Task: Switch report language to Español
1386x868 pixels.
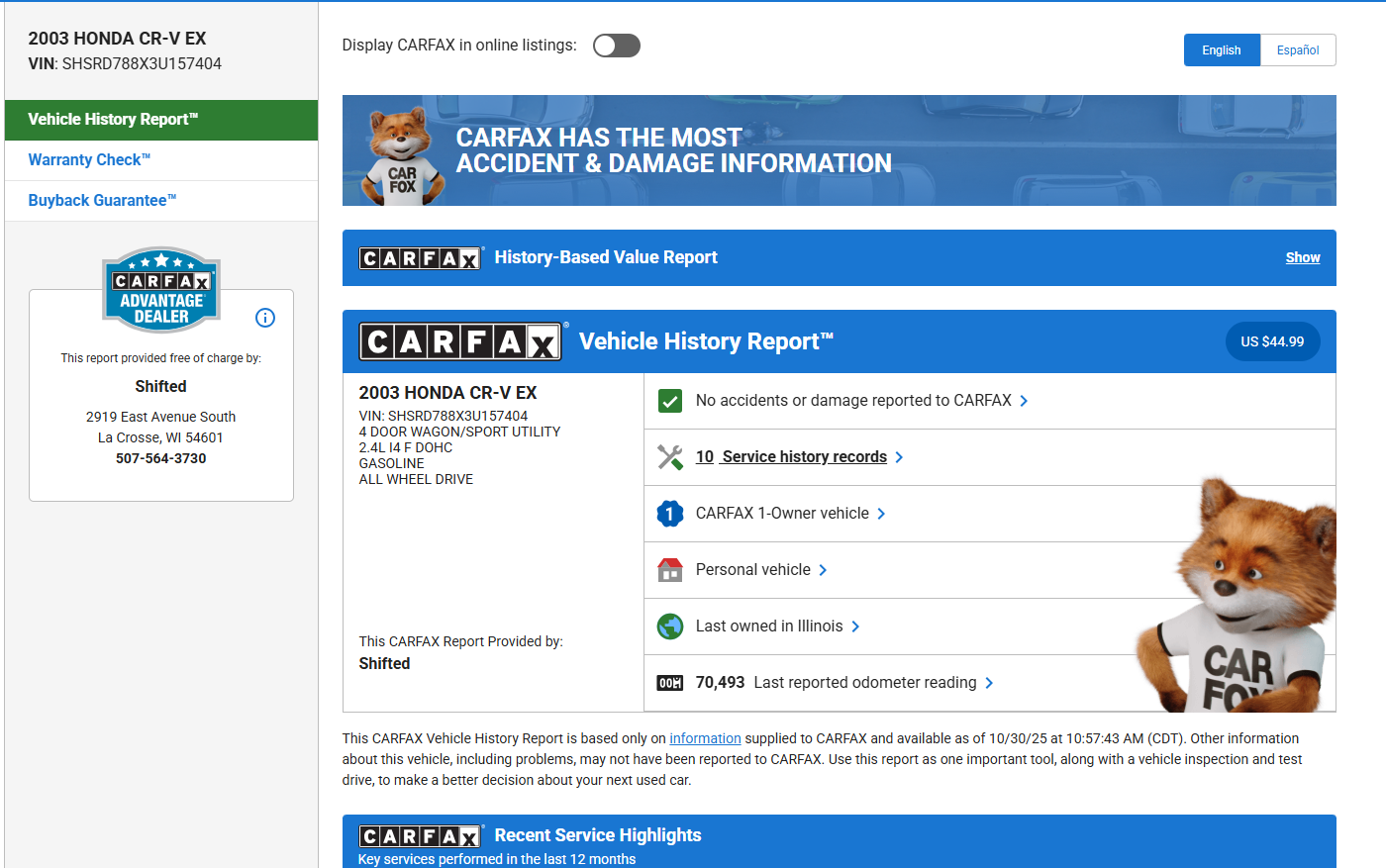Action: coord(1297,50)
